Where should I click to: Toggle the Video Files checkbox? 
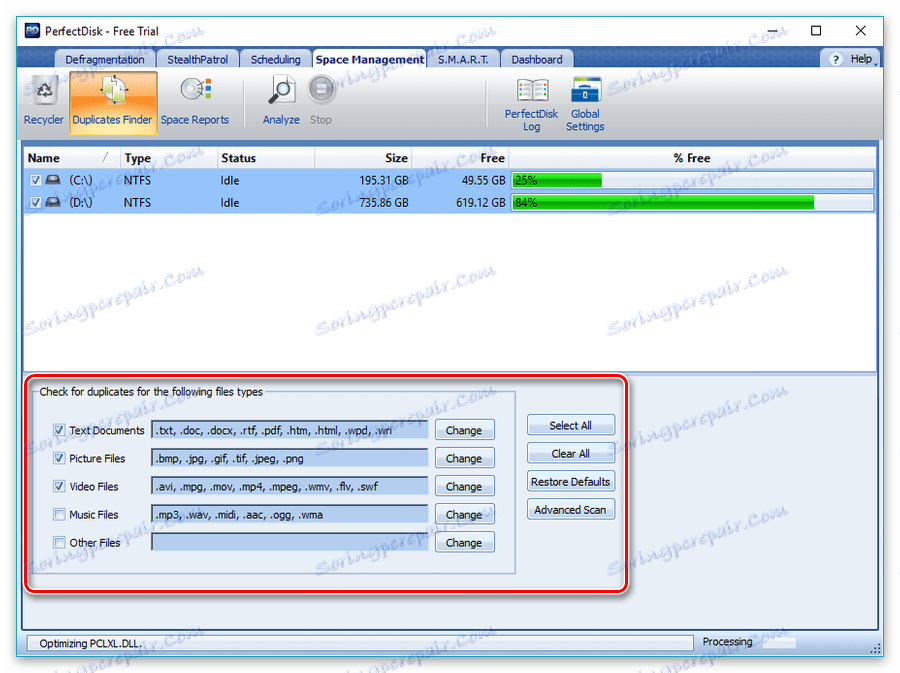coord(59,486)
